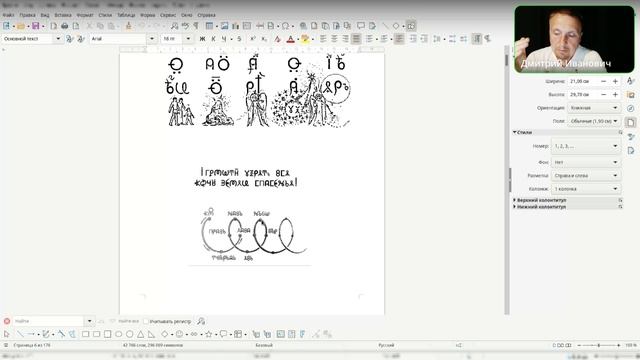The image size is (640, 360).
Task: Click the Insert Chart icon
Action: [x=236, y=26]
